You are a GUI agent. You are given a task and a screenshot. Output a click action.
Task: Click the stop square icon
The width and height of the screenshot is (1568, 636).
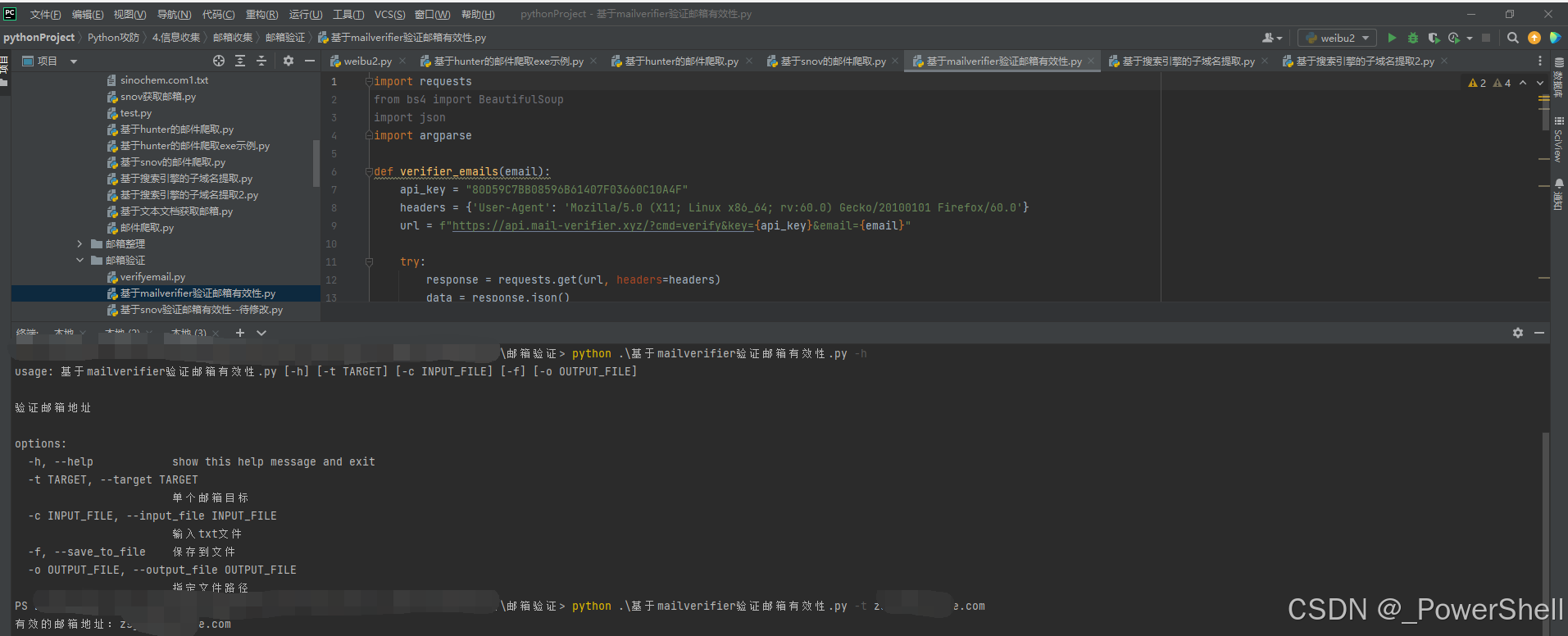[1486, 38]
